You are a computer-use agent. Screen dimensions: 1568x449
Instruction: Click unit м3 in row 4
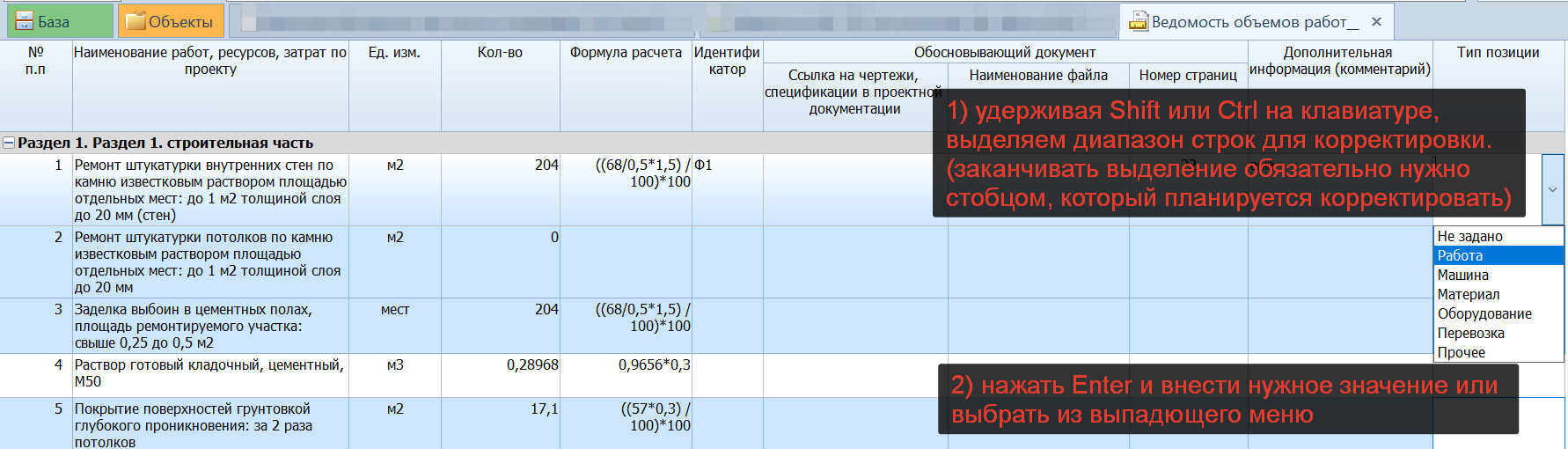(394, 375)
